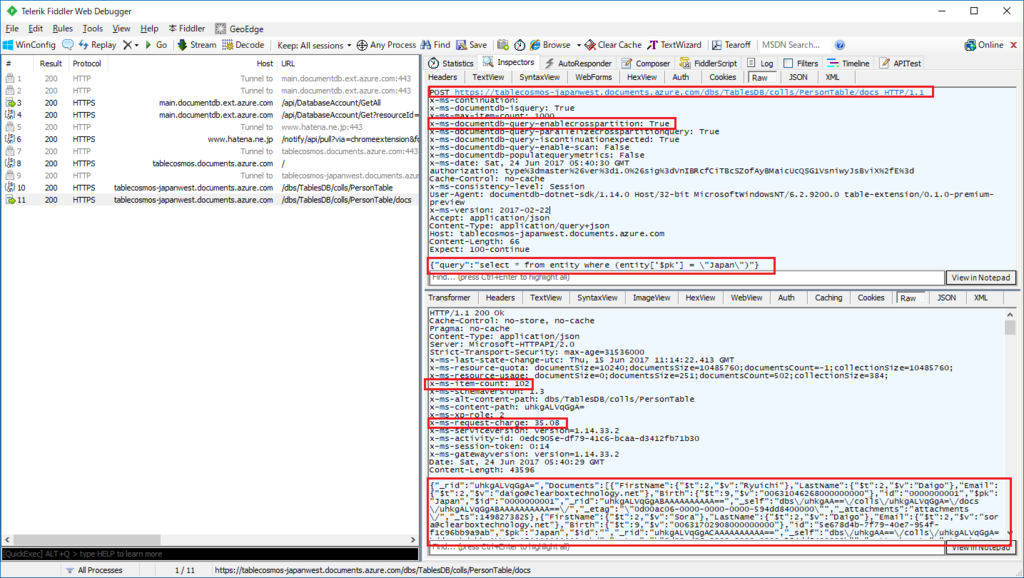Open the Rules menu
This screenshot has height=578, width=1024.
pyautogui.click(x=63, y=29)
